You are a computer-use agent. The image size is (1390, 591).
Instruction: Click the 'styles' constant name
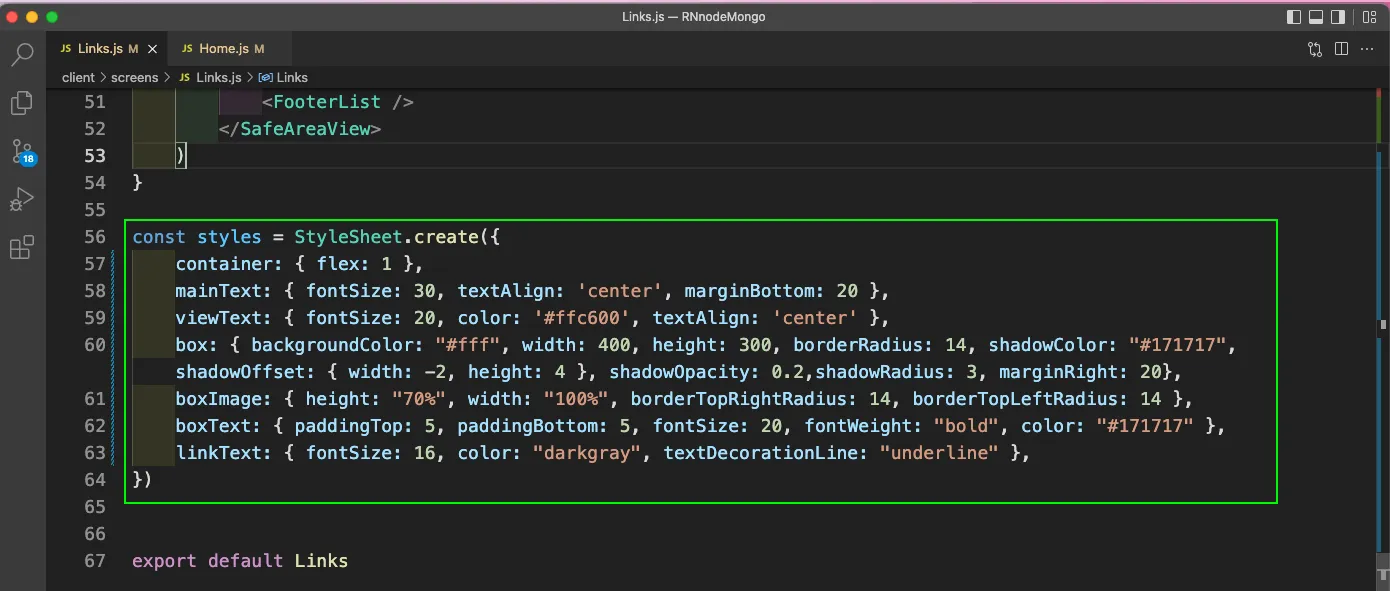click(229, 237)
